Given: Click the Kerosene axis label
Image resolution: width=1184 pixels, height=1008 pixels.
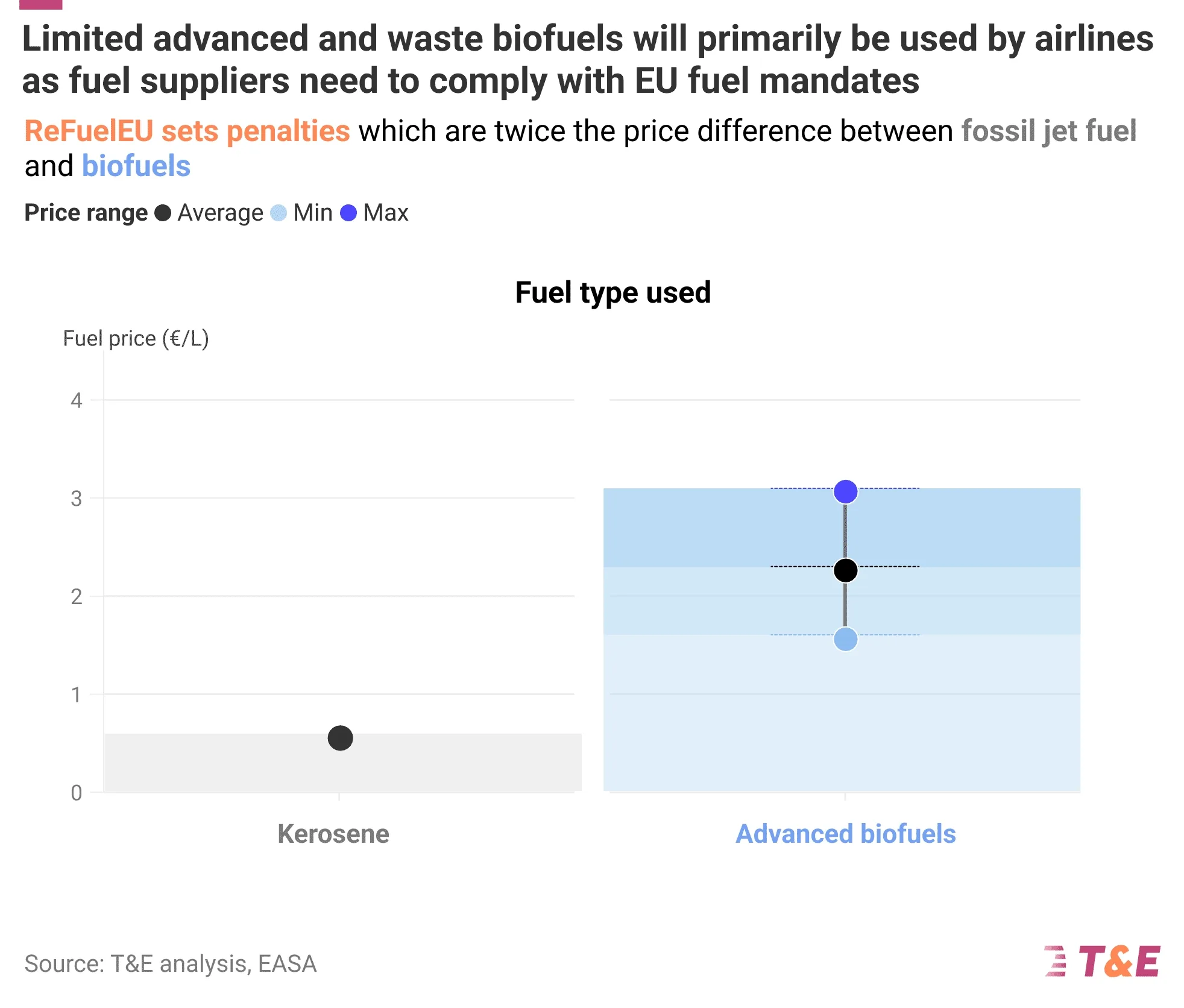Looking at the screenshot, I should (333, 834).
